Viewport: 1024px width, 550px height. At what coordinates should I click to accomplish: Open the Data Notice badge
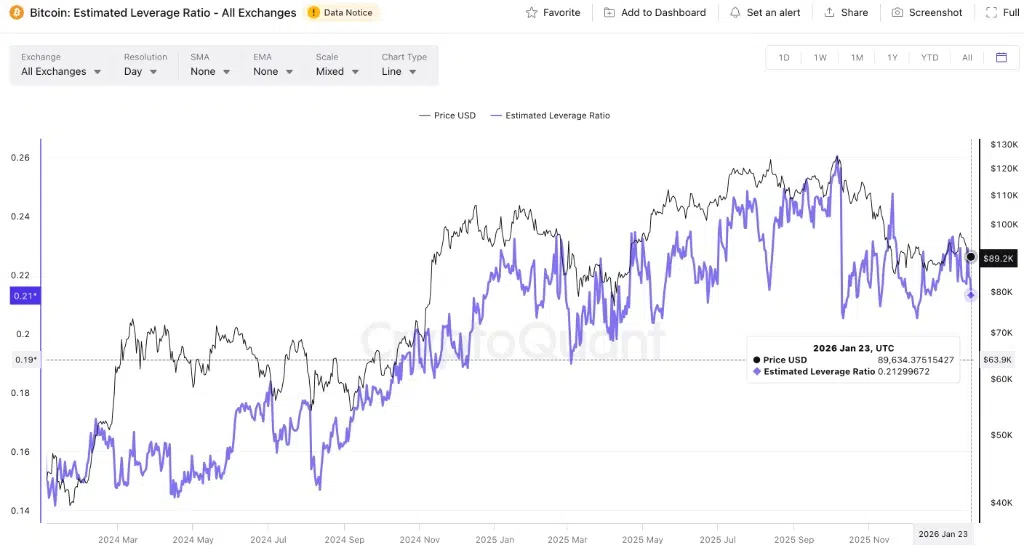click(342, 13)
